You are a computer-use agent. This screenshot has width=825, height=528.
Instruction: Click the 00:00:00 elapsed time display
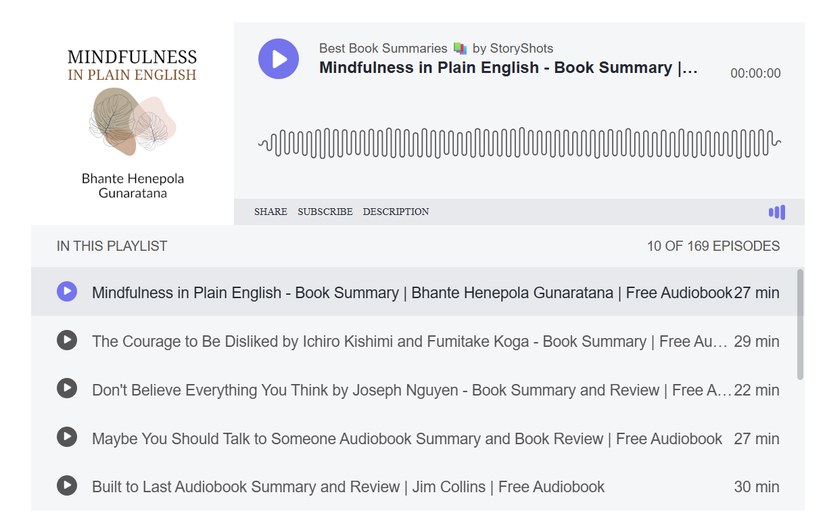click(x=755, y=73)
